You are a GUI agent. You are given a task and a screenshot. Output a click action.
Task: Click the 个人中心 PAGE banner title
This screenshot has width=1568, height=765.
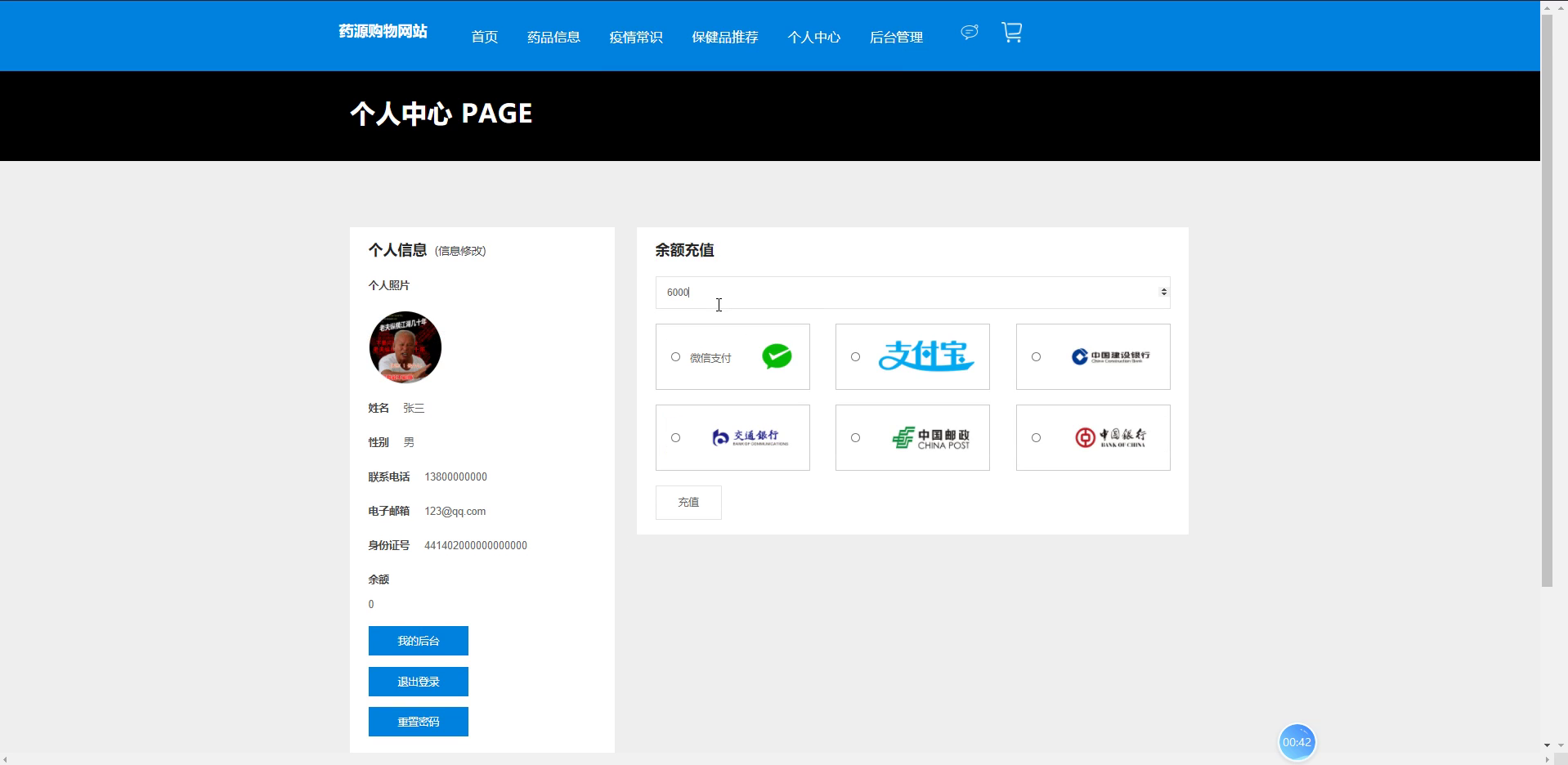[441, 113]
